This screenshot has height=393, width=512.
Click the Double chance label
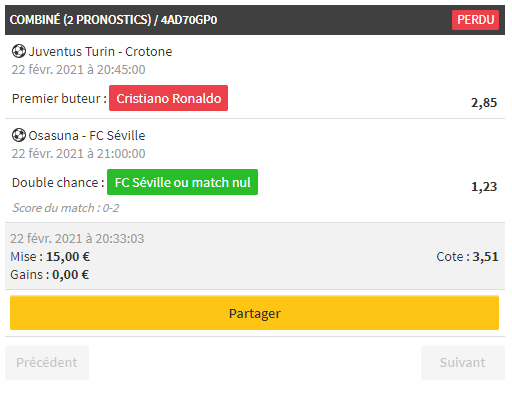tap(58, 183)
